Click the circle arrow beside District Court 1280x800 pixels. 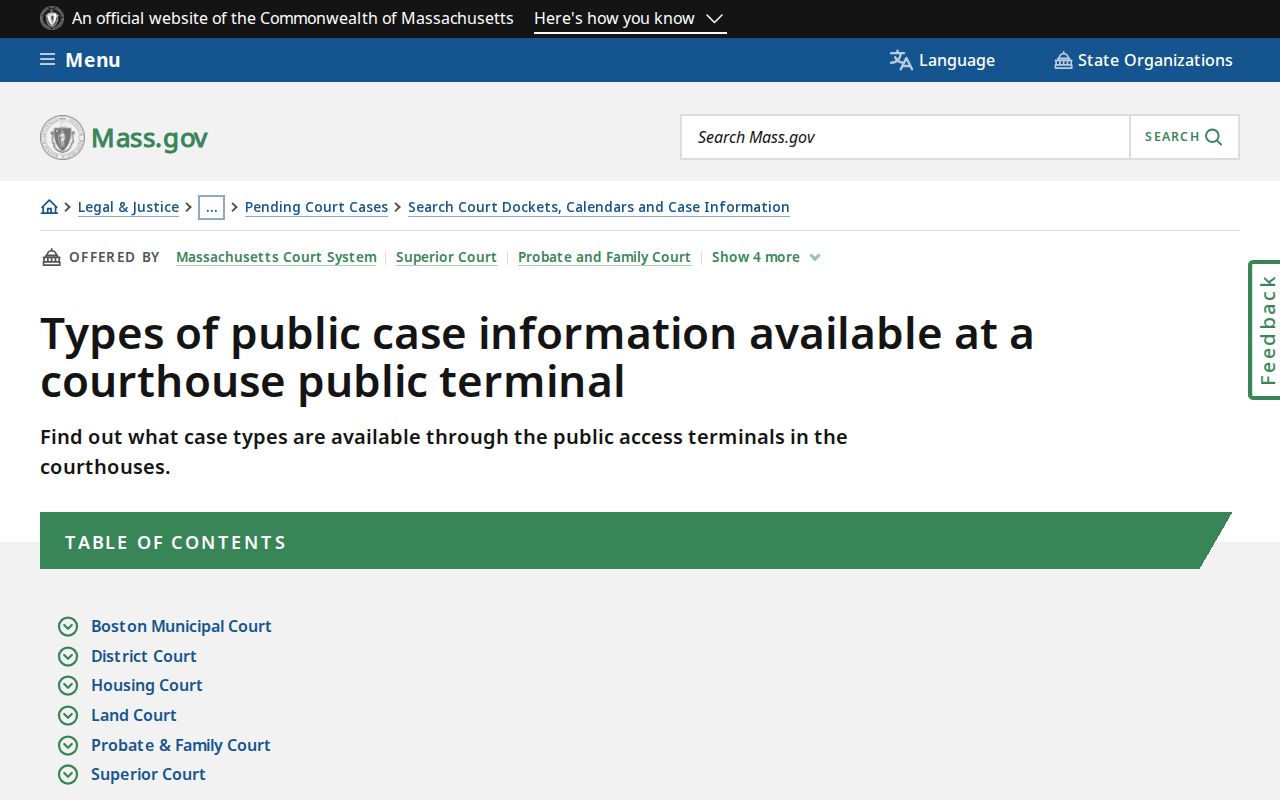pyautogui.click(x=68, y=656)
